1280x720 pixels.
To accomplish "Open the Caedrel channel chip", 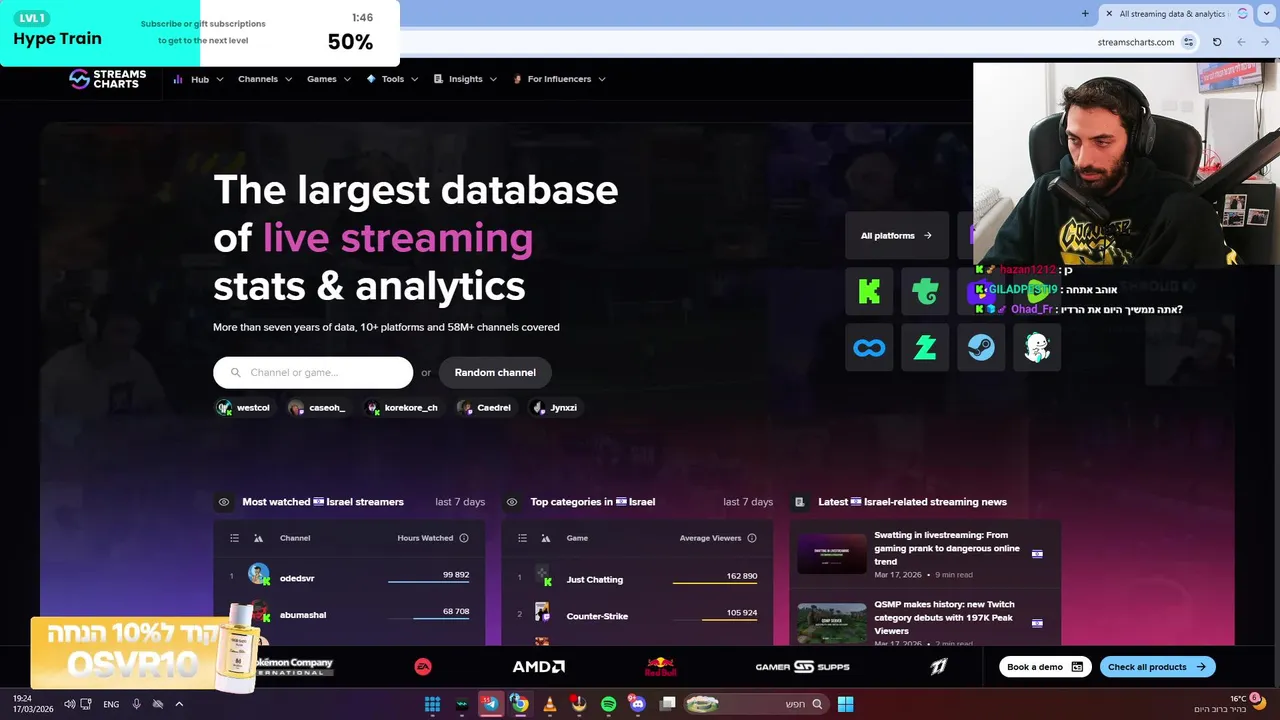I will tap(486, 407).
